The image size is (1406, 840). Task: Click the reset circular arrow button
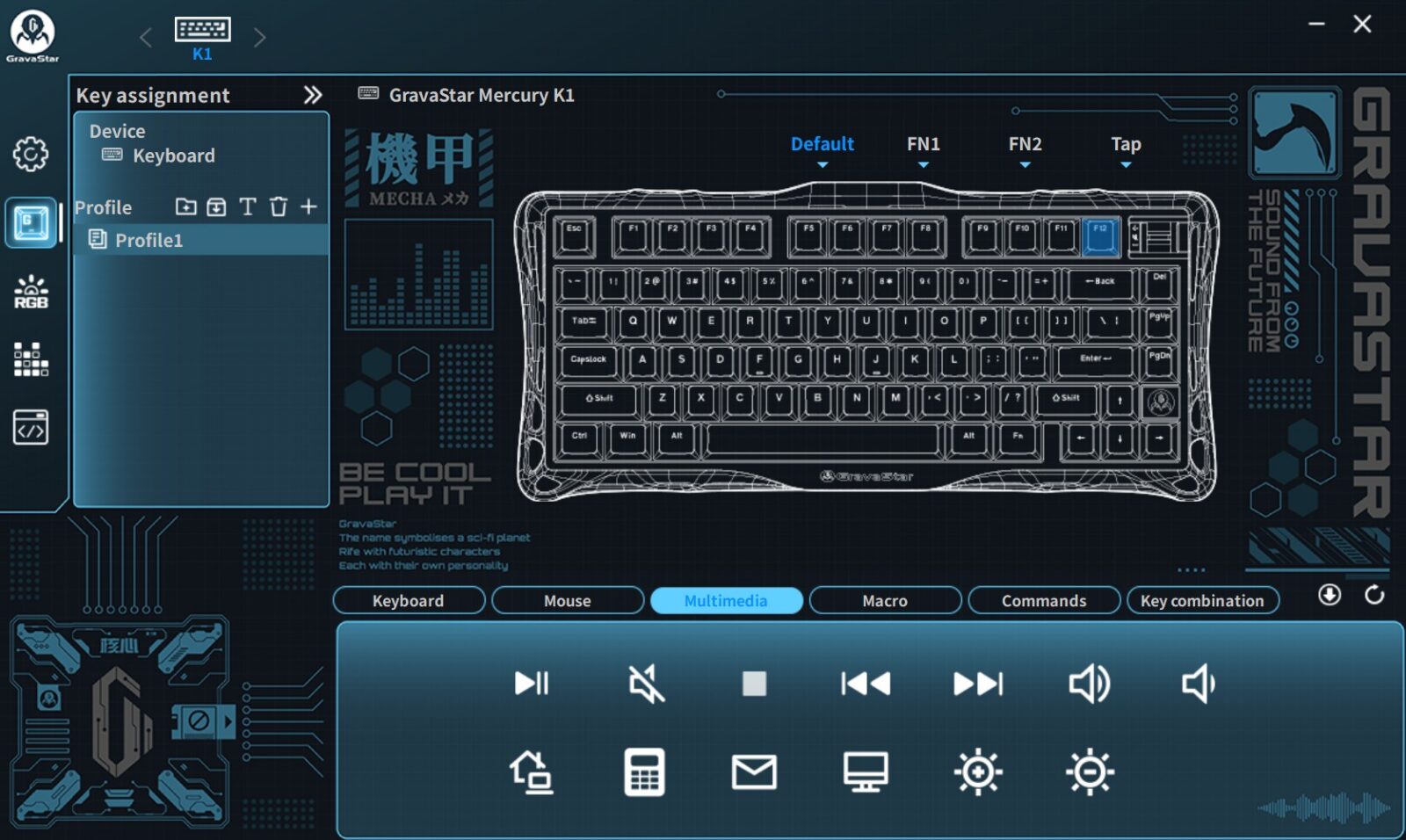pyautogui.click(x=1374, y=596)
